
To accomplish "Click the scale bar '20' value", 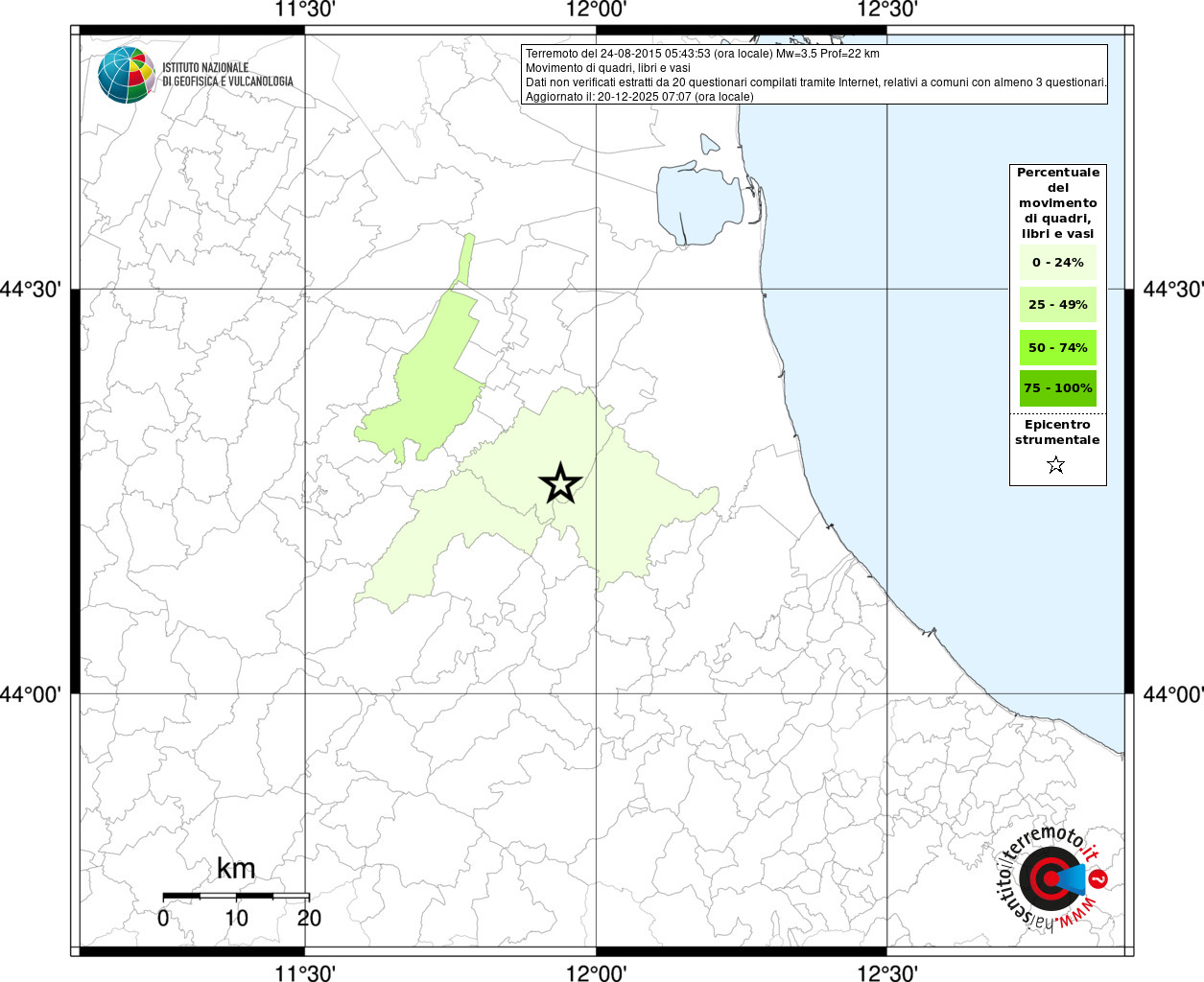I will coord(309,918).
